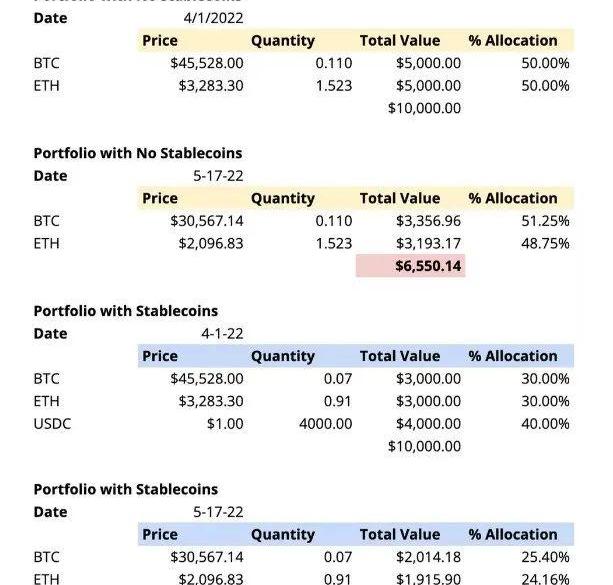
Task: Click the 4/1/2022 date cell
Action: pyautogui.click(x=213, y=18)
